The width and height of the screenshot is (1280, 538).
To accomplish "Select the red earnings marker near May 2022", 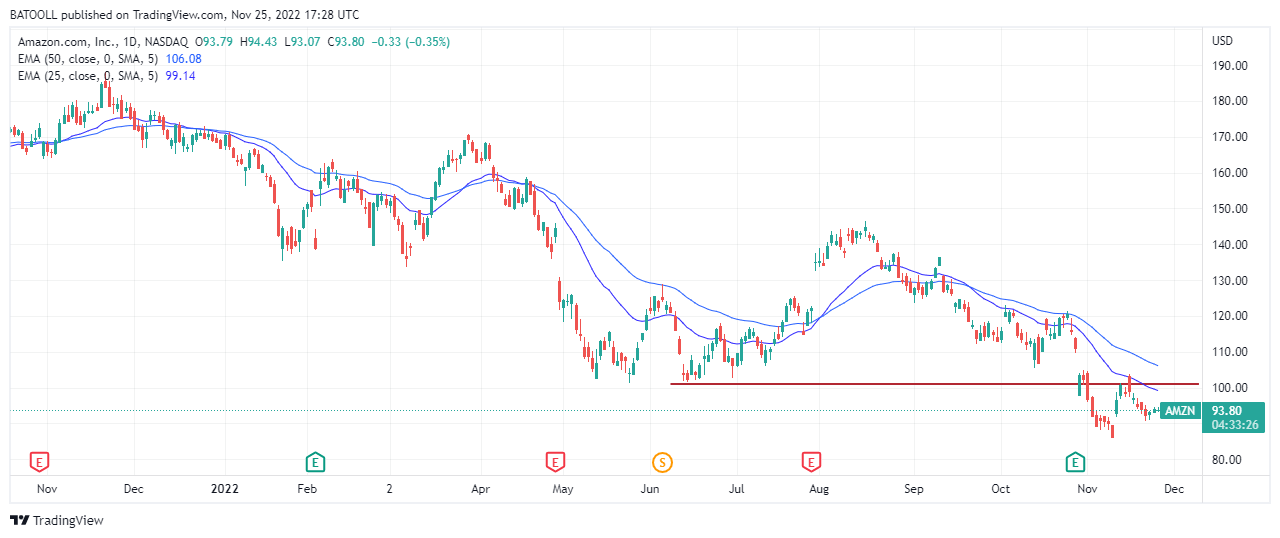I will pyautogui.click(x=554, y=461).
